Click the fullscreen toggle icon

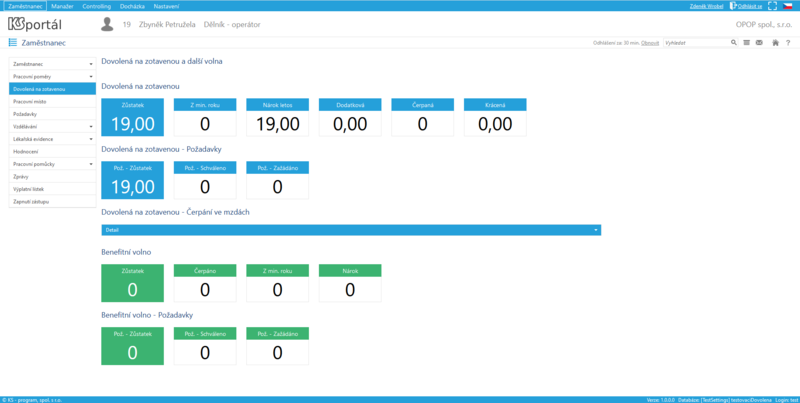[772, 6]
